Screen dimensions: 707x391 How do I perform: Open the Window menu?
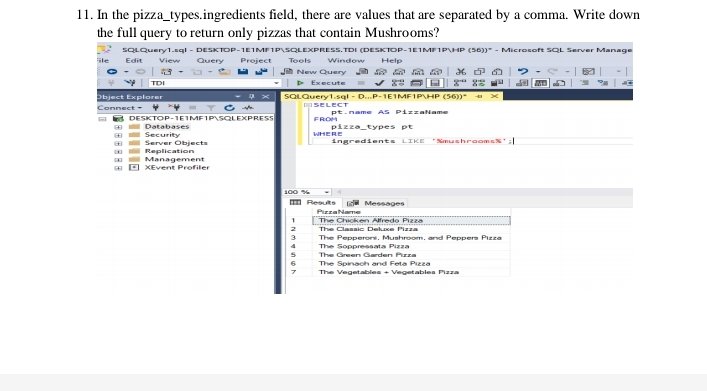click(345, 60)
